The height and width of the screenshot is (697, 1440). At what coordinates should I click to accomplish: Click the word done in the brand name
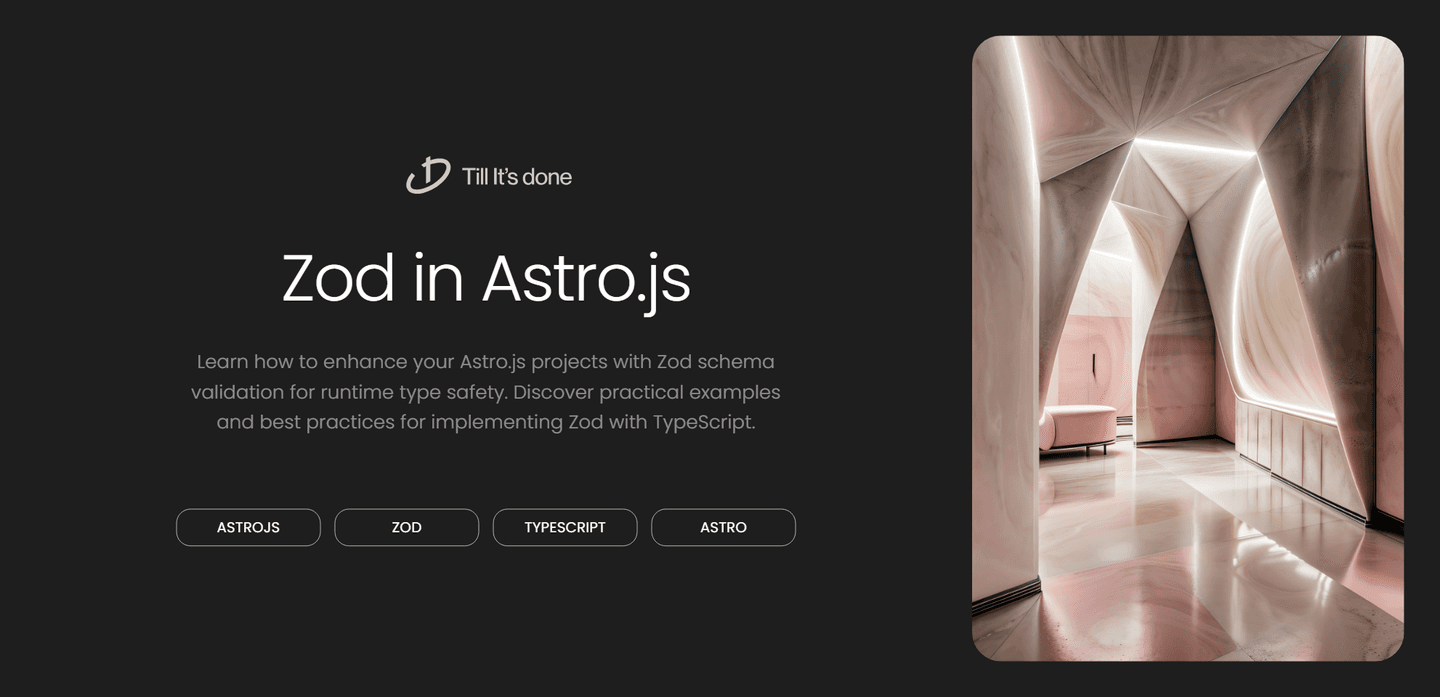point(546,177)
